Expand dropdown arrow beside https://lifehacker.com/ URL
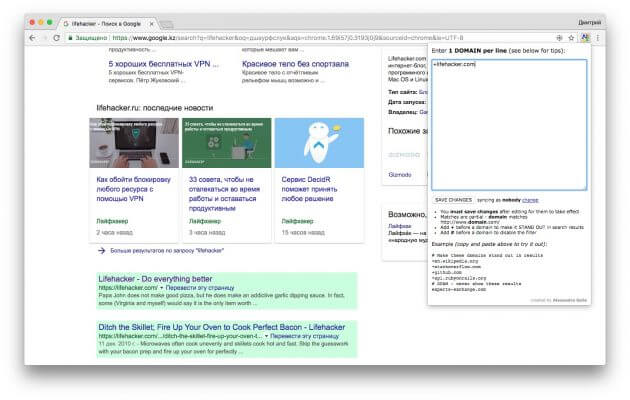The height and width of the screenshot is (400, 630). [x=162, y=288]
